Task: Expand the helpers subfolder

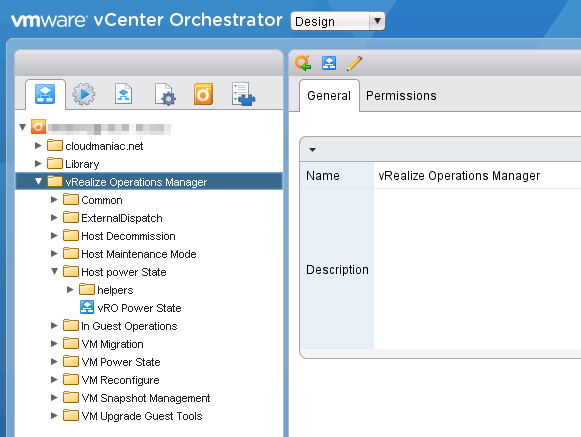Action: pos(70,289)
